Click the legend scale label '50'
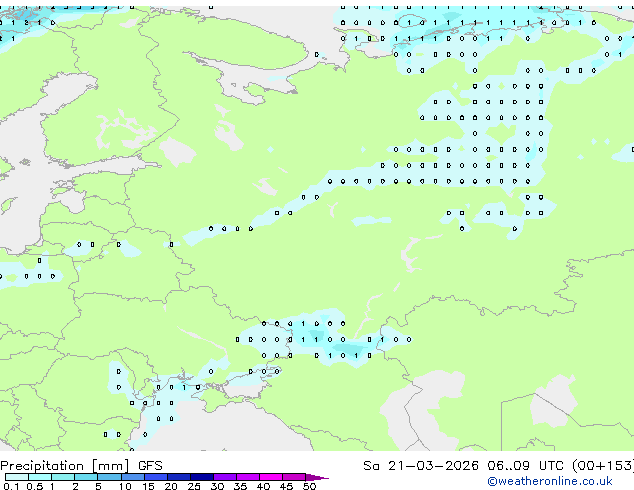Viewport: 634px width, 490px height. 310,486
